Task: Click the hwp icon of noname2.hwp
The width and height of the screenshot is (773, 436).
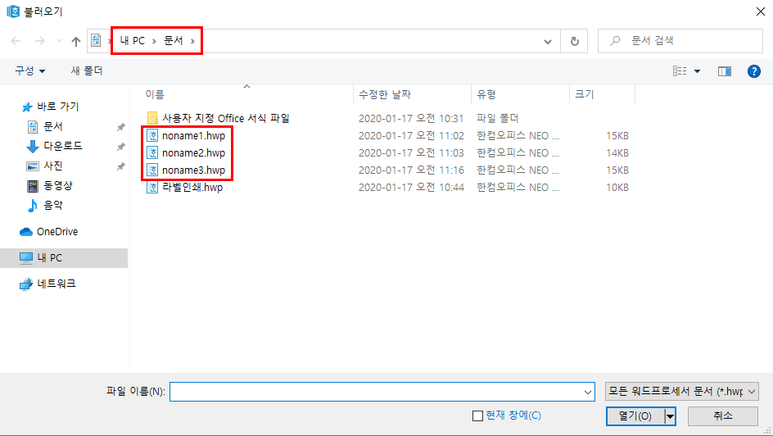Action: tap(152, 153)
